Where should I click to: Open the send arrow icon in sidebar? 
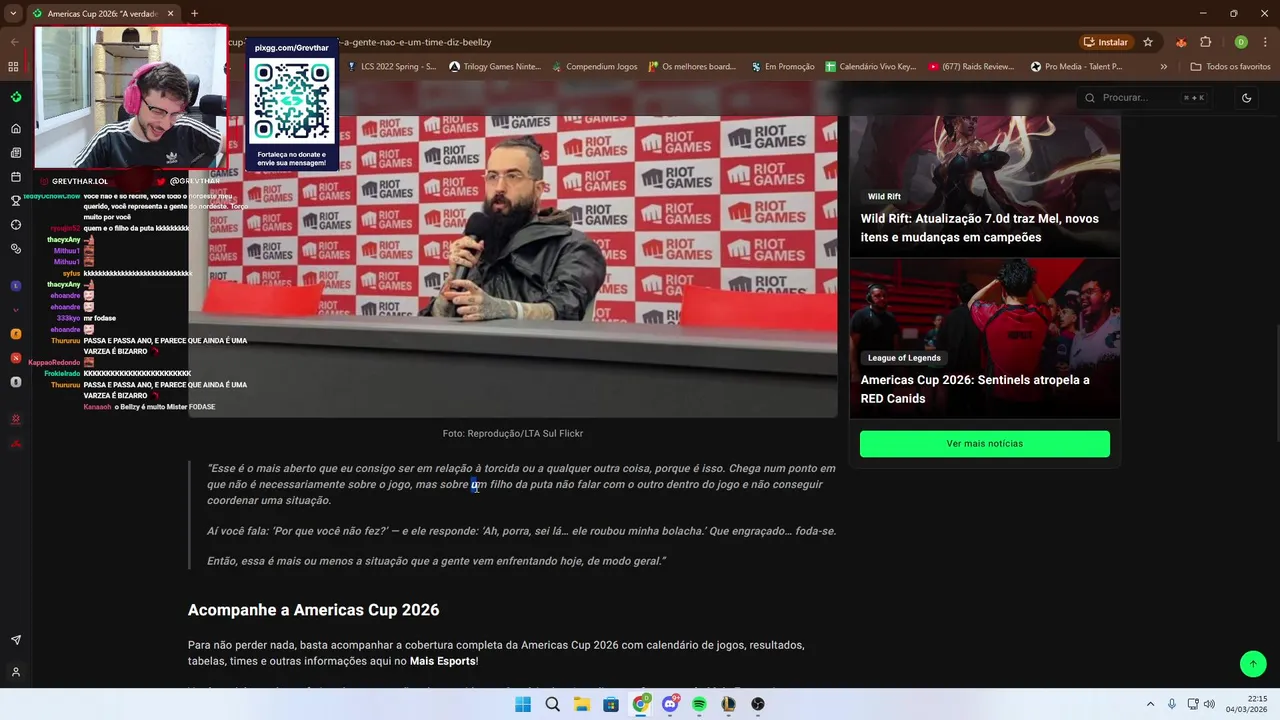coord(16,640)
